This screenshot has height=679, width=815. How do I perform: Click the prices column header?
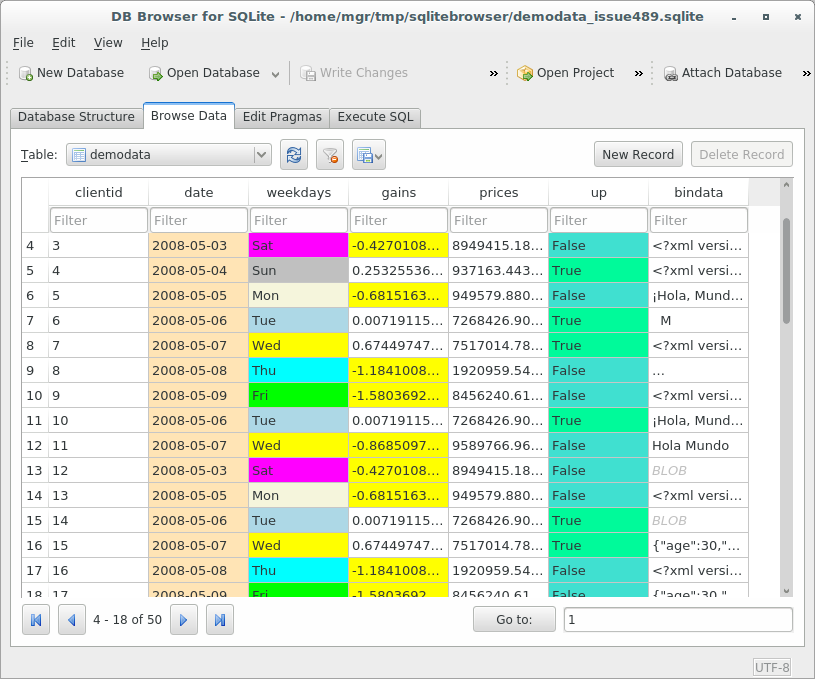(x=498, y=193)
